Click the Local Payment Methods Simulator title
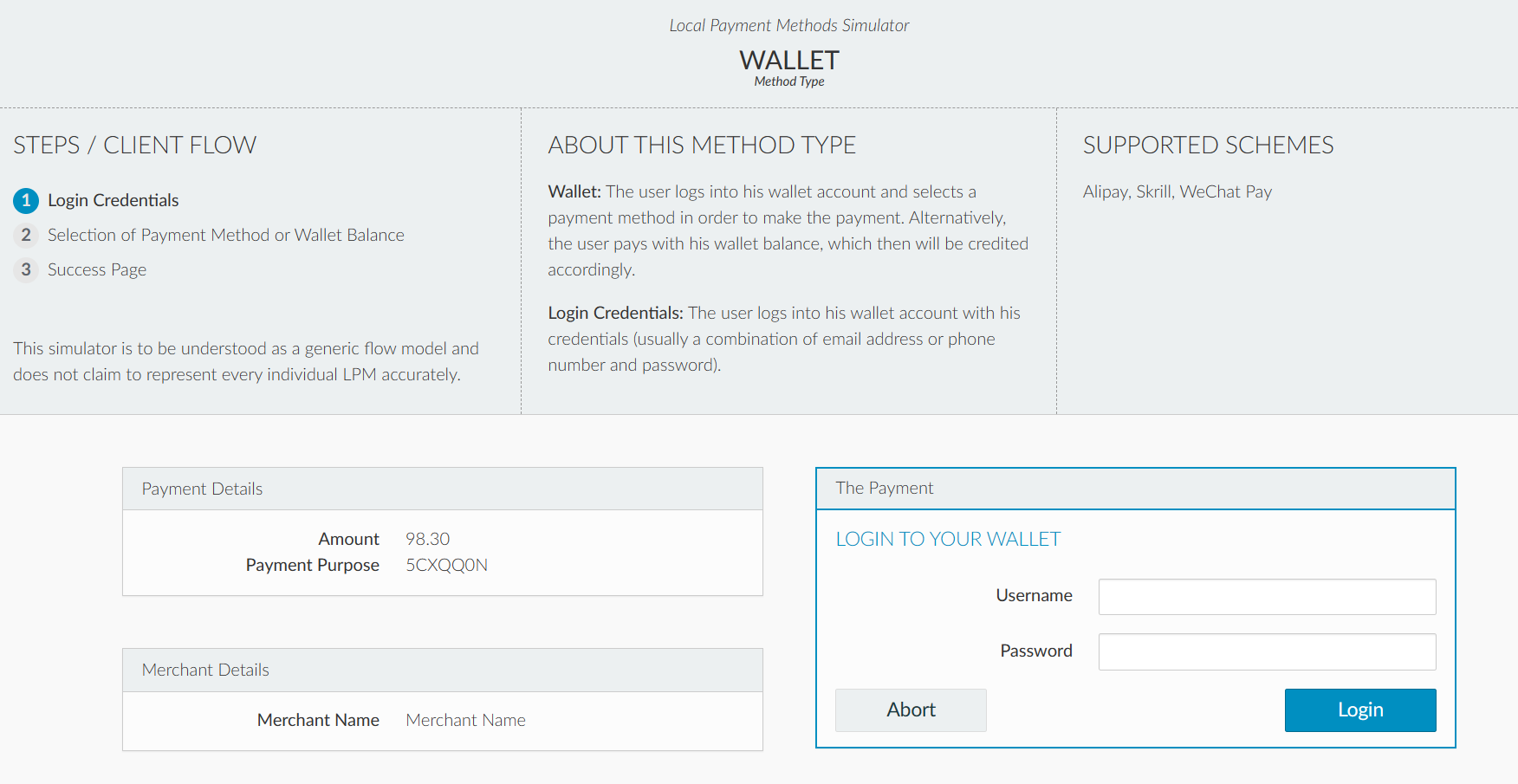The height and width of the screenshot is (784, 1518). tap(788, 25)
